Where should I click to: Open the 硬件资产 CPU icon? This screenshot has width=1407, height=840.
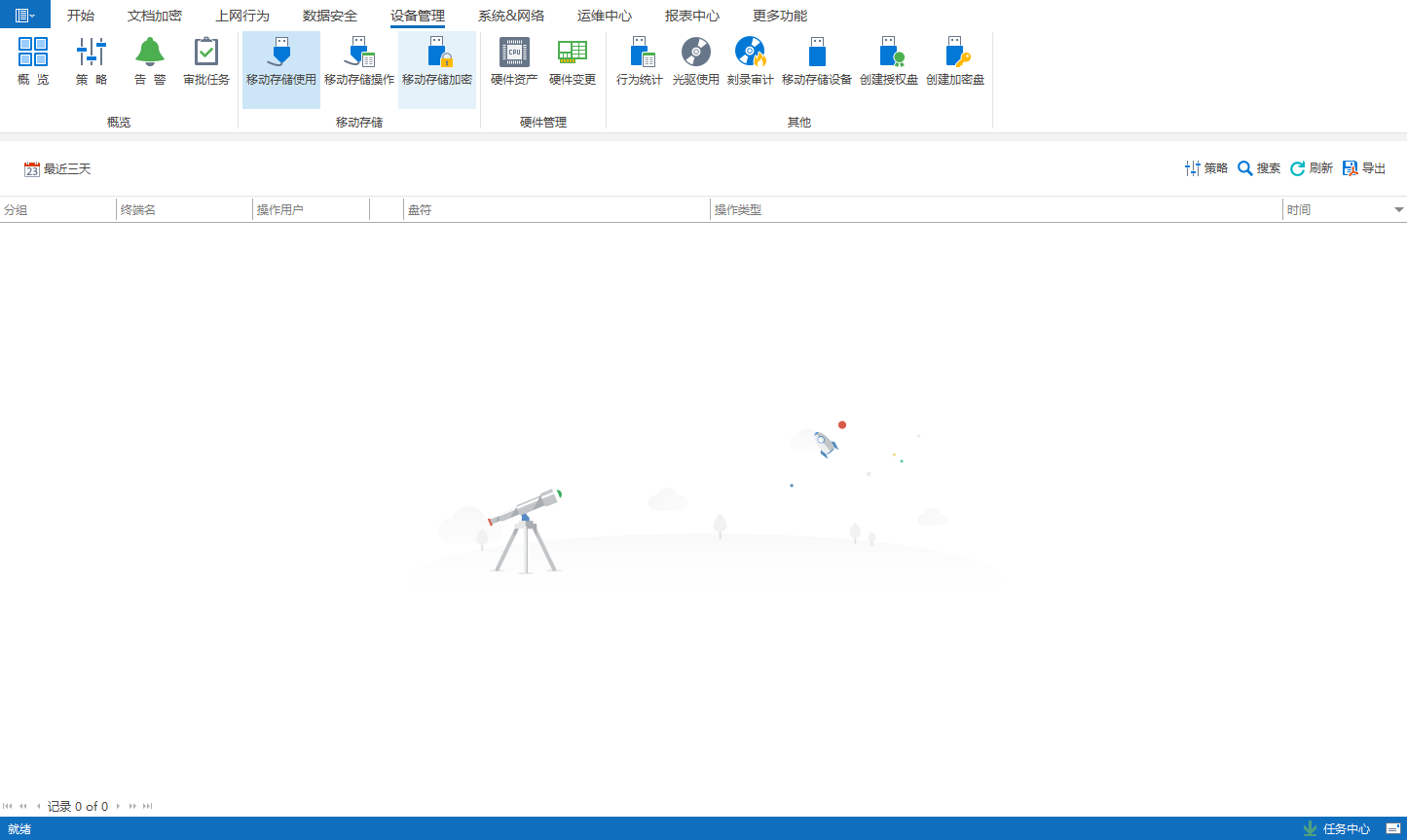(514, 61)
